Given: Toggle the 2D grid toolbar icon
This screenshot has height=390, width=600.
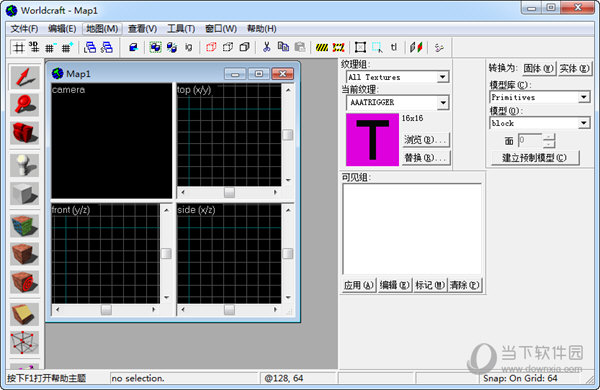Looking at the screenshot, I should tap(18, 47).
